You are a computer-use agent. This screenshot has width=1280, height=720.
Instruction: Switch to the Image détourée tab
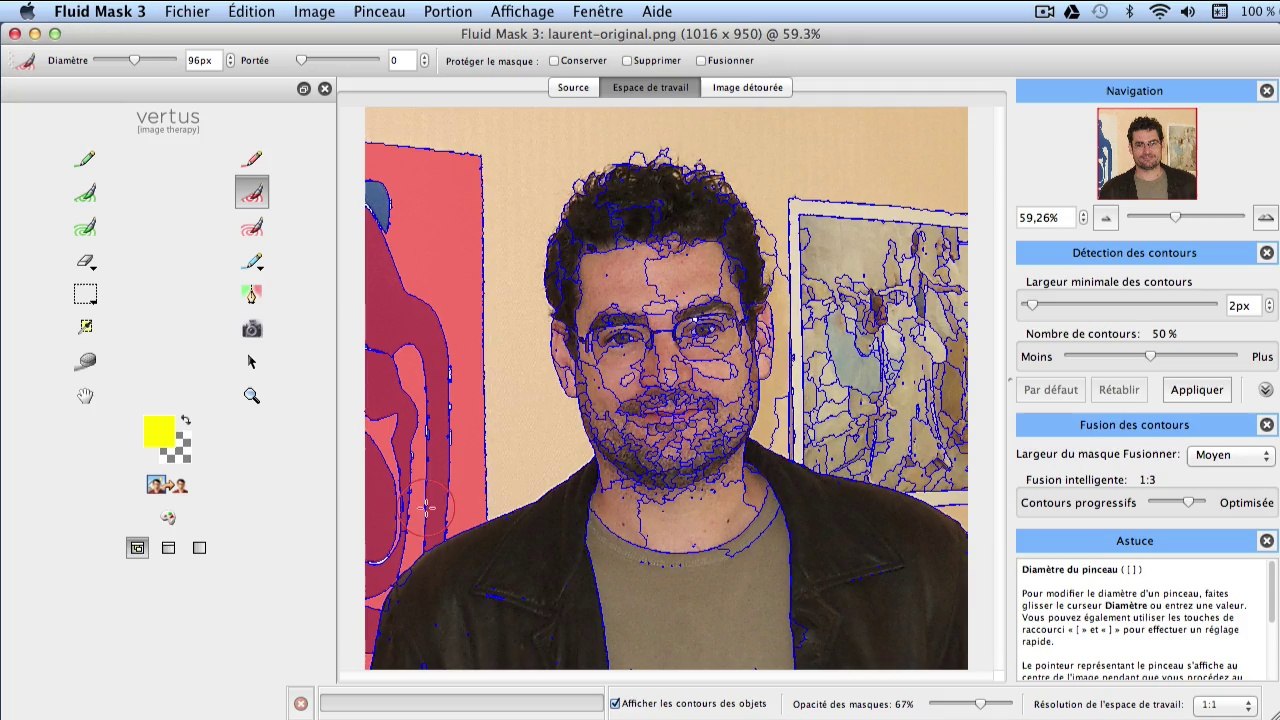click(748, 88)
